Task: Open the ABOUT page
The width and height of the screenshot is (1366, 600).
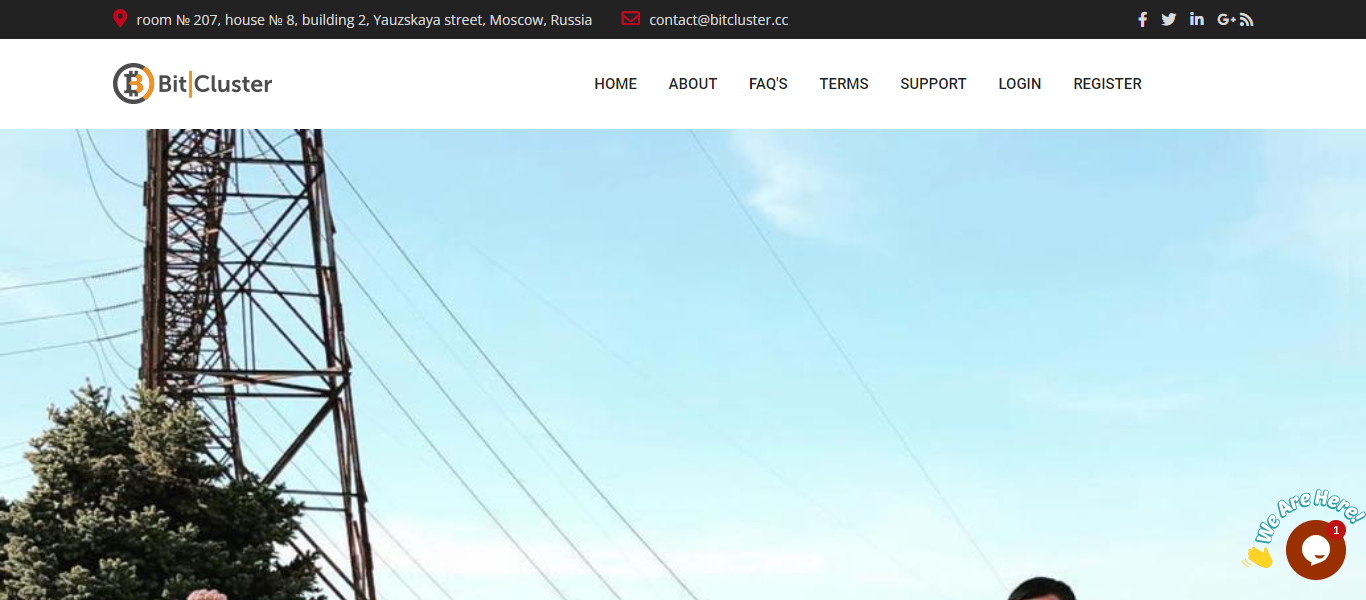Action: pos(693,84)
